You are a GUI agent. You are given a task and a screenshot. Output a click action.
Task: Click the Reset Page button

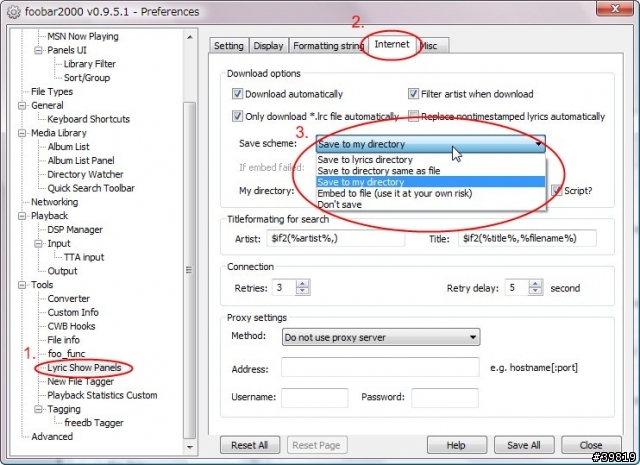(317, 445)
